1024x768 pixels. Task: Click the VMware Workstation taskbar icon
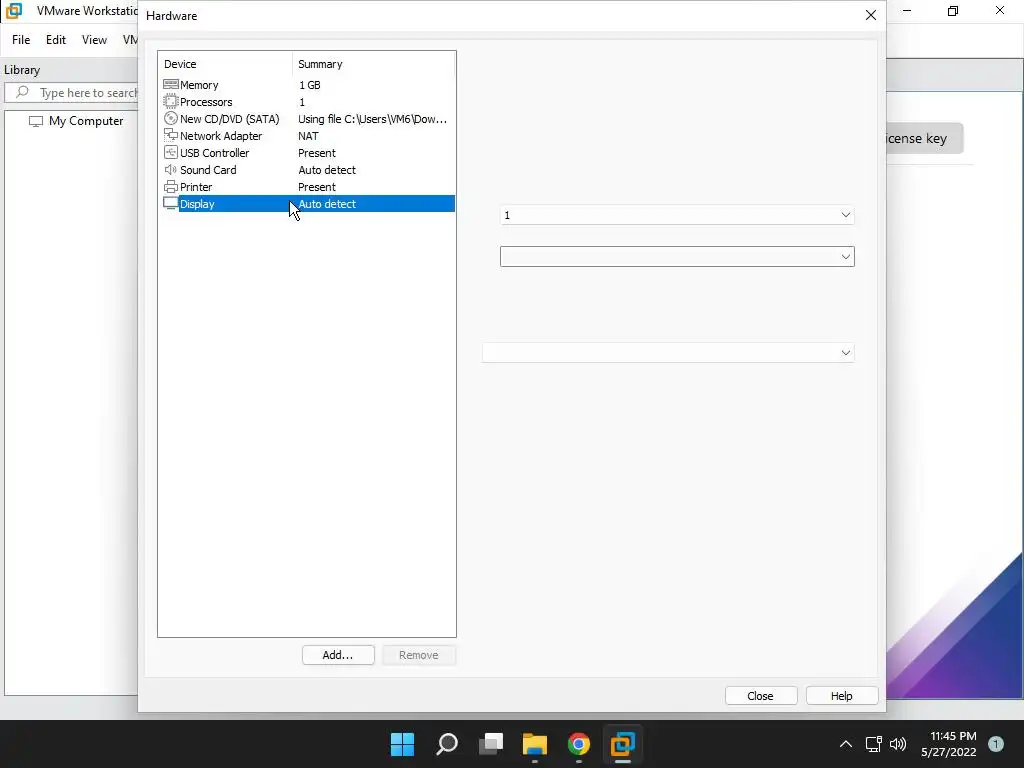point(623,744)
